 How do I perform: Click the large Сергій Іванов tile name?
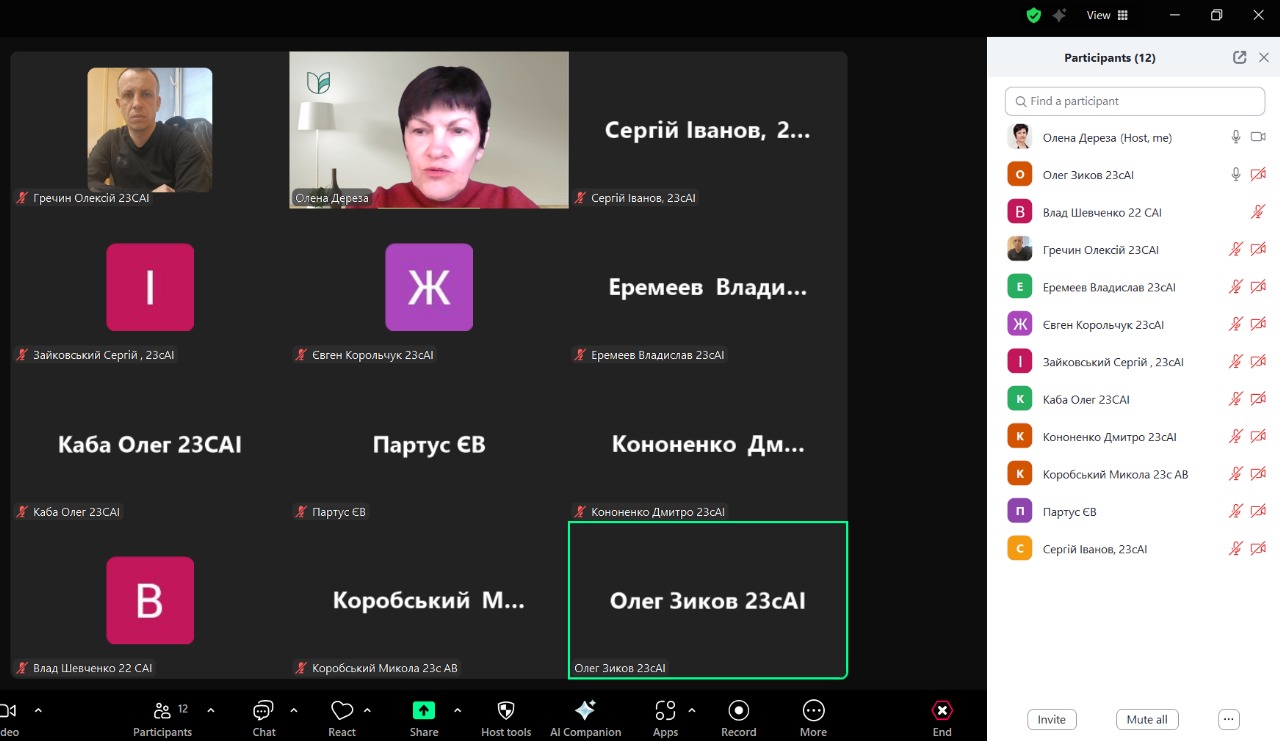(x=708, y=130)
